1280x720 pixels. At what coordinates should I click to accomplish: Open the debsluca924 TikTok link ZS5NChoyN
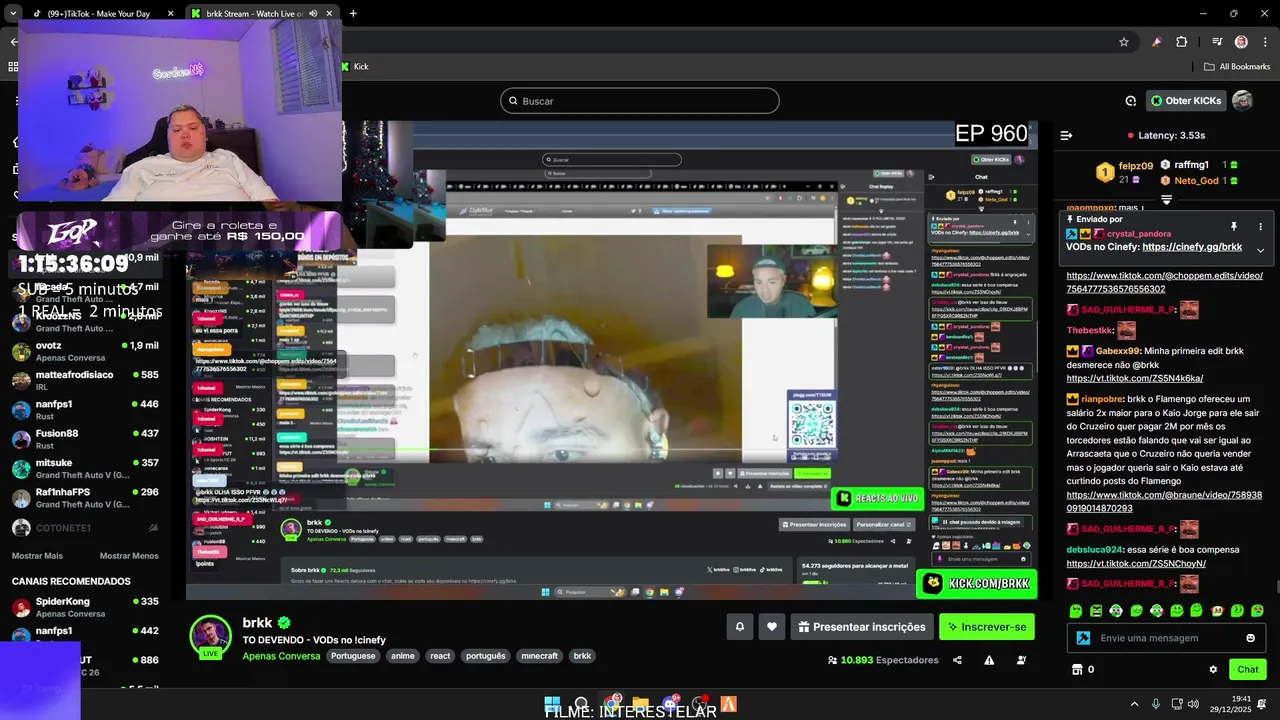pos(1136,563)
